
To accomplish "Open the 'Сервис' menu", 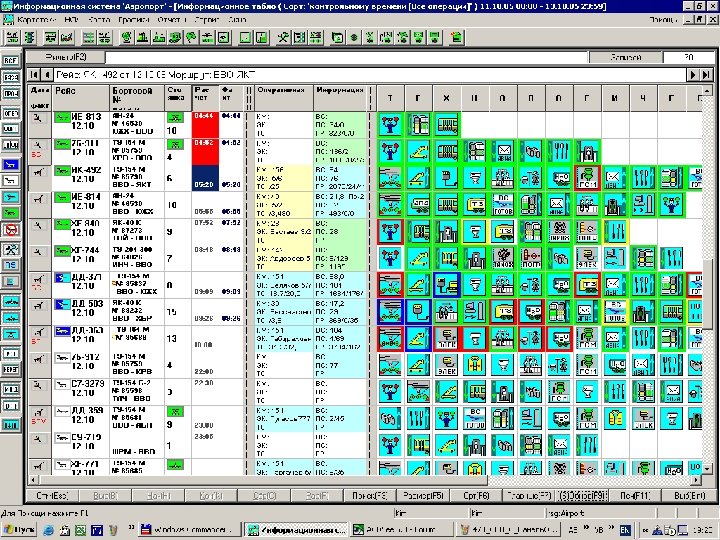I will [207, 20].
